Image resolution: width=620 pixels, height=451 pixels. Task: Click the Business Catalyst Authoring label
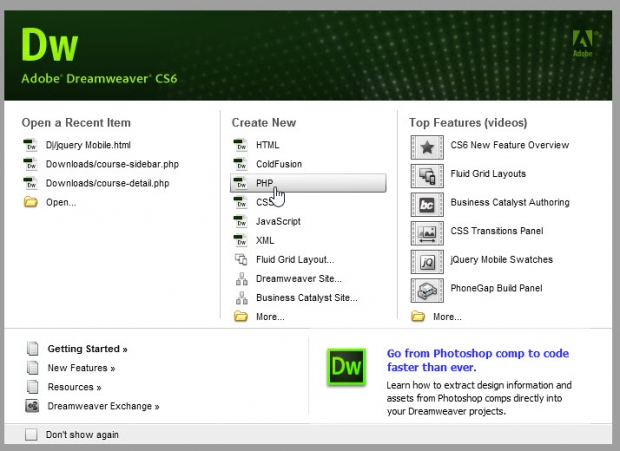tap(510, 202)
